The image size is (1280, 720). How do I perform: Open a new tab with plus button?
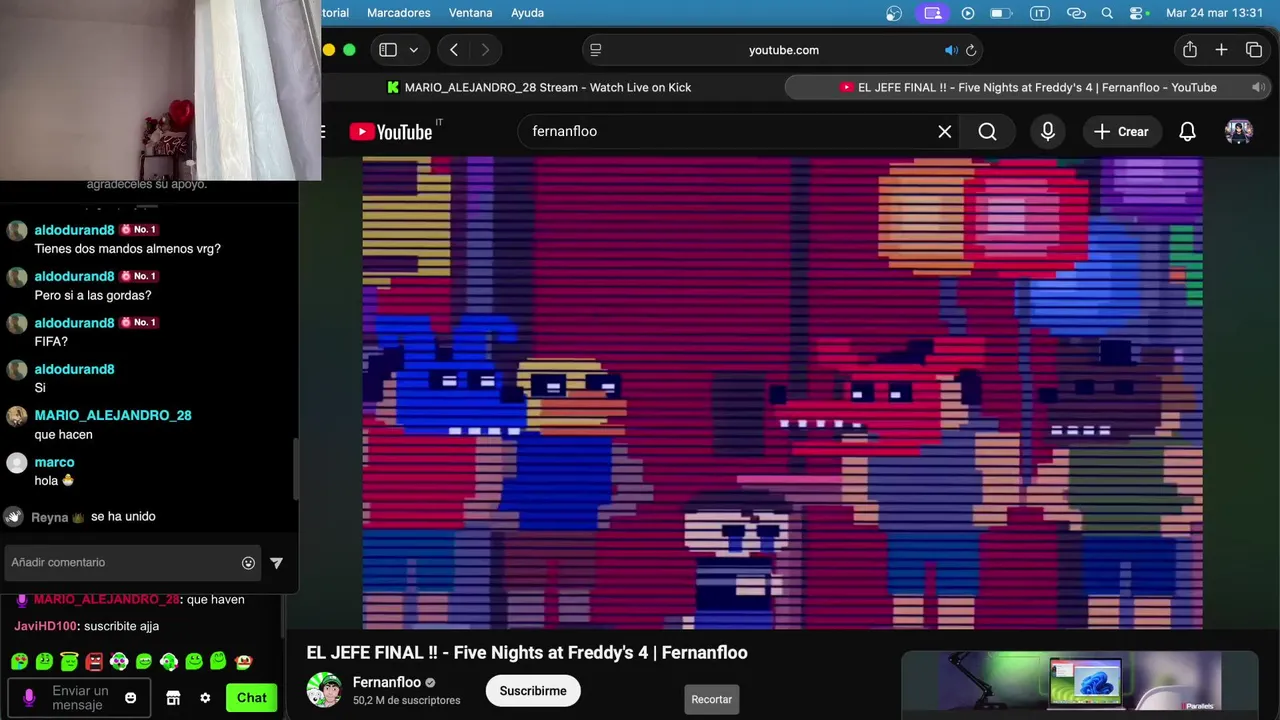1221,50
